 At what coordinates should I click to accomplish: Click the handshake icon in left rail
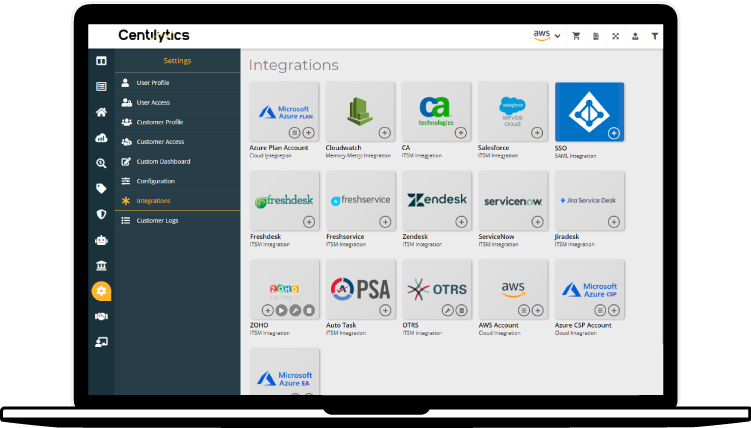[x=101, y=316]
